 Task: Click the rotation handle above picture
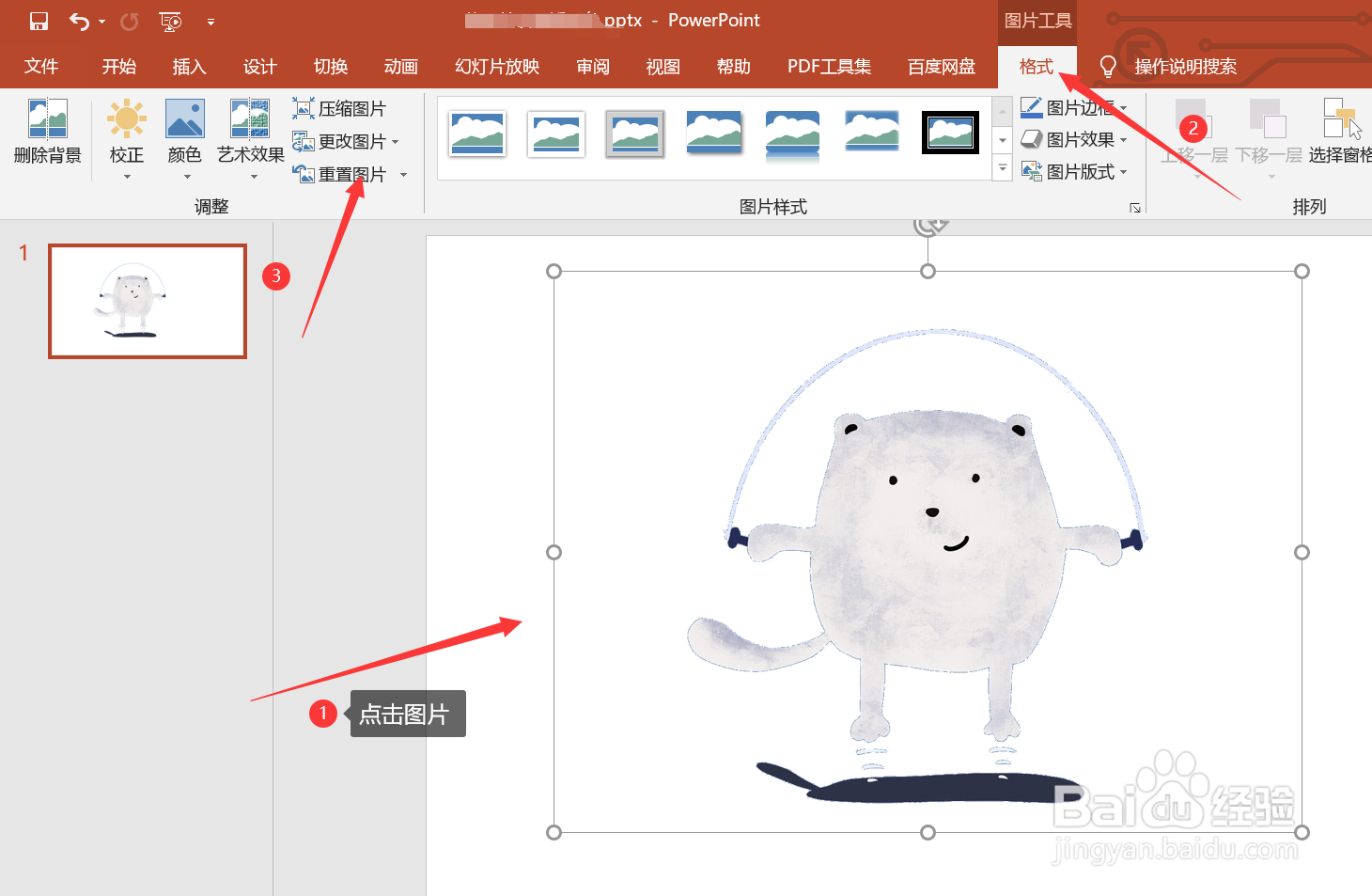coord(928,226)
